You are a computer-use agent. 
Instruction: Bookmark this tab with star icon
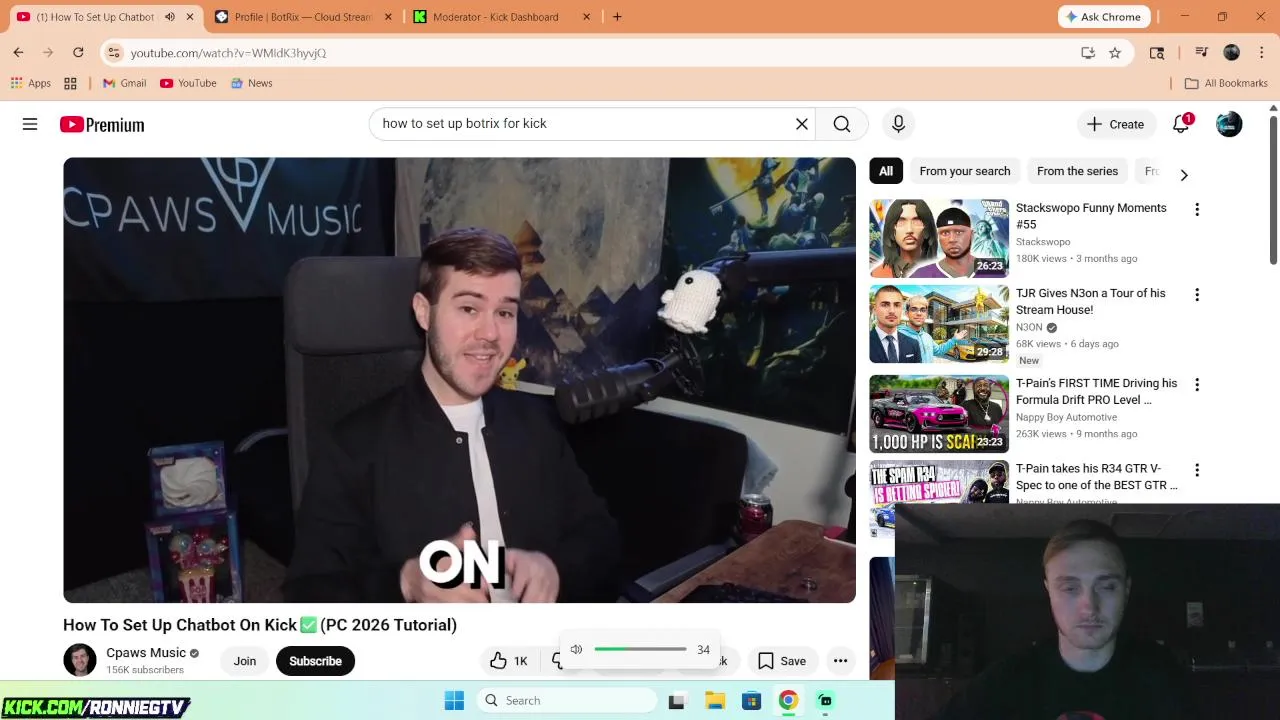tap(1115, 53)
